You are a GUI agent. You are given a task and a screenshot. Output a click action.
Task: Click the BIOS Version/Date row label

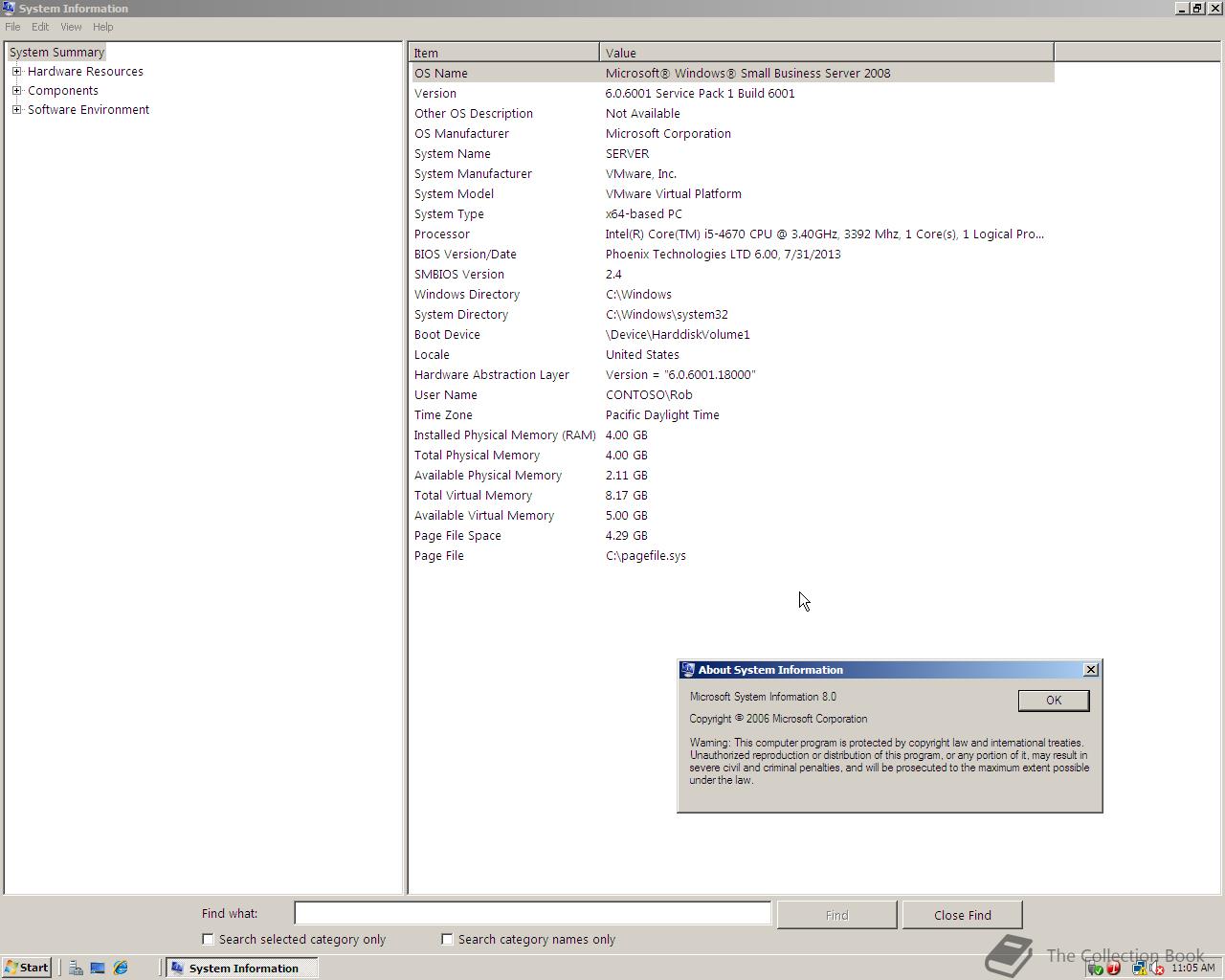click(x=464, y=254)
